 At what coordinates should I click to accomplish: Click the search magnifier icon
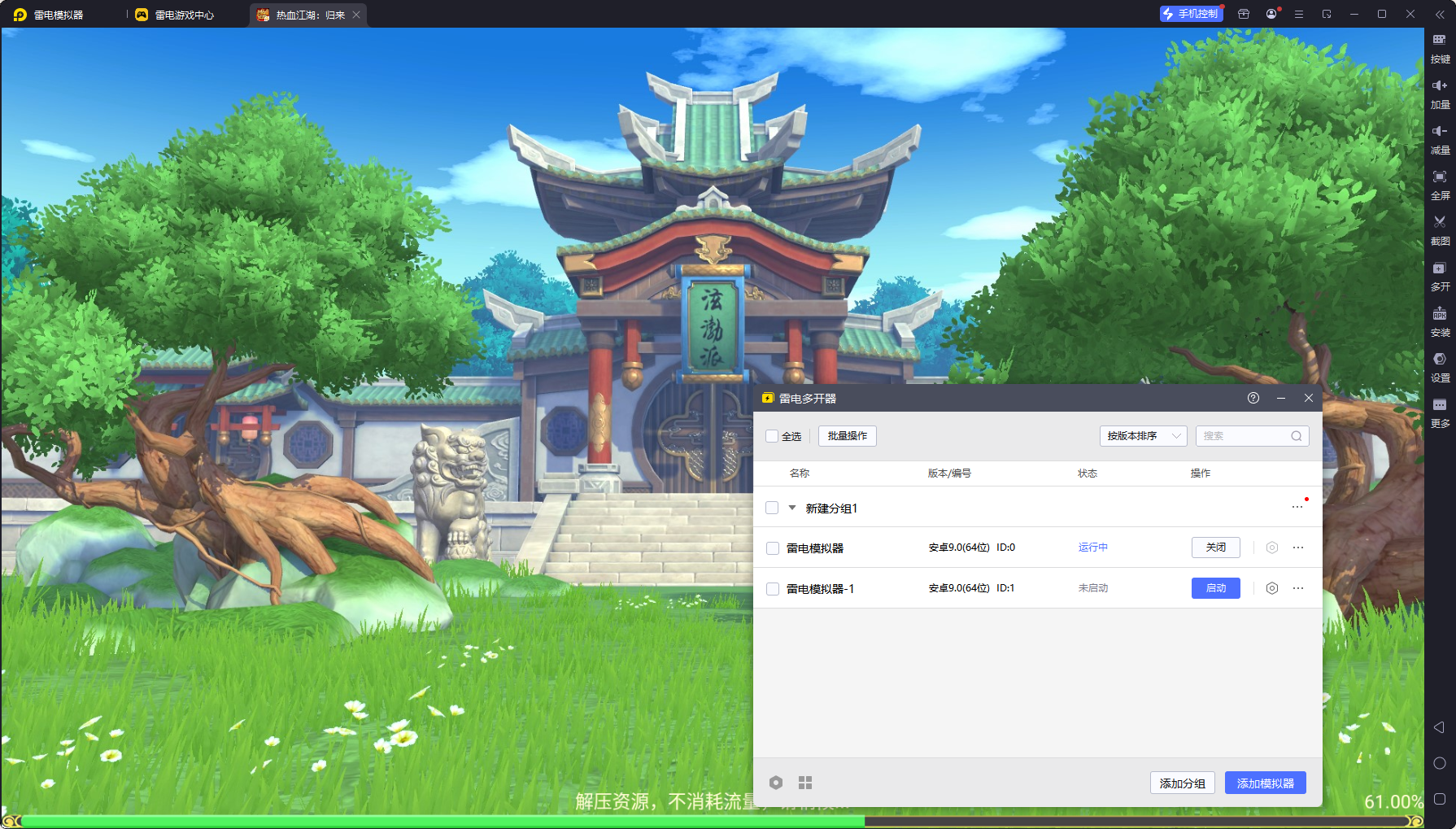pos(1297,436)
